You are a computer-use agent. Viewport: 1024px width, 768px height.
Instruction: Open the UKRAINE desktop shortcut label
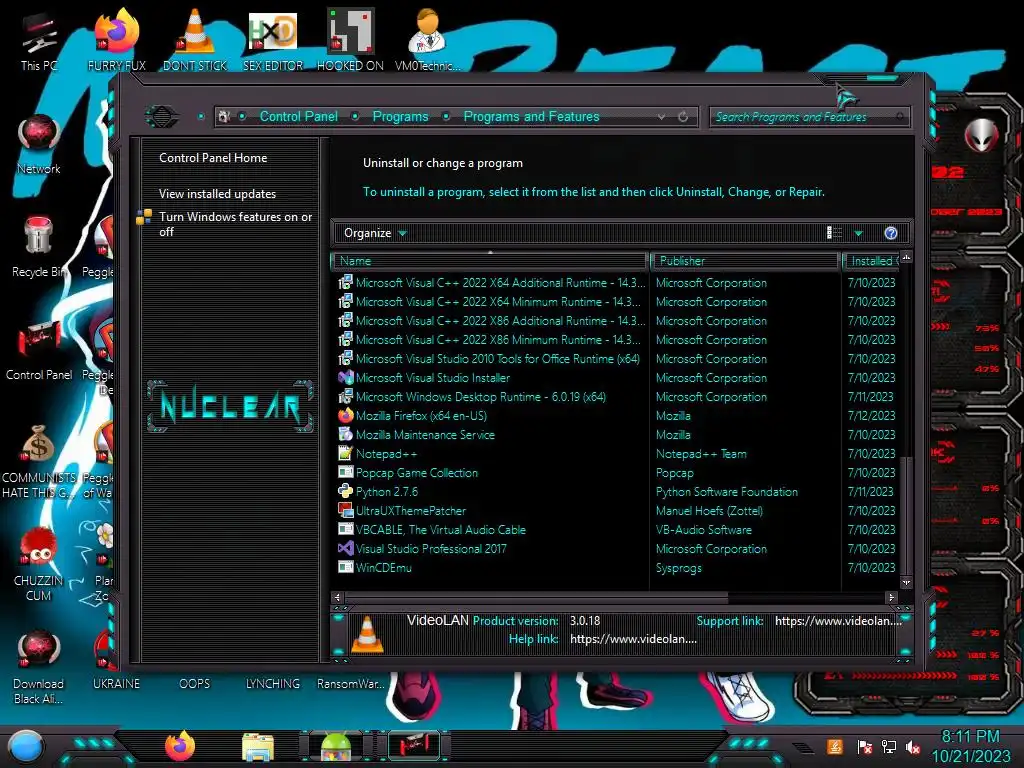coord(116,683)
